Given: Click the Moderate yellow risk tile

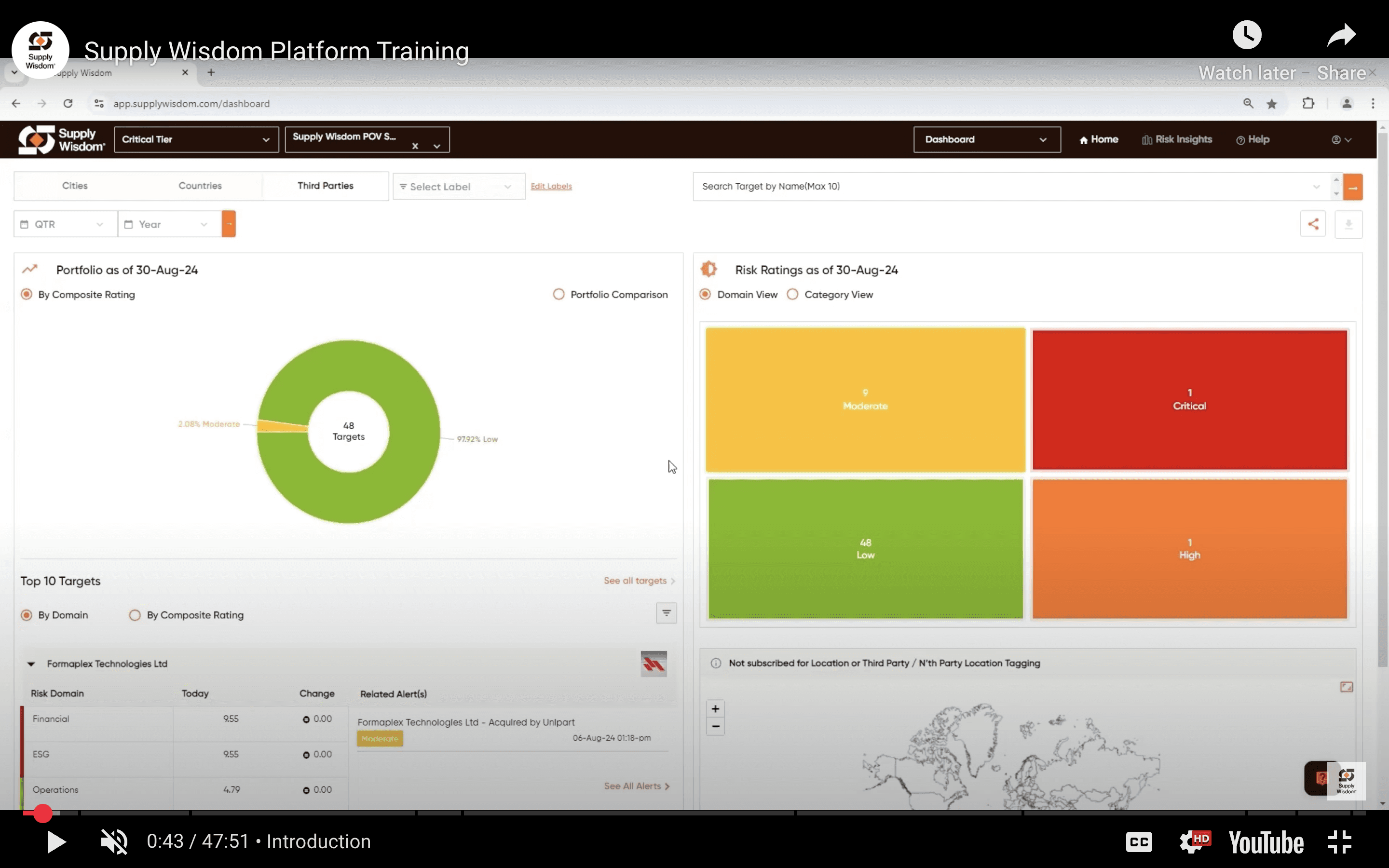Looking at the screenshot, I should tap(866, 400).
